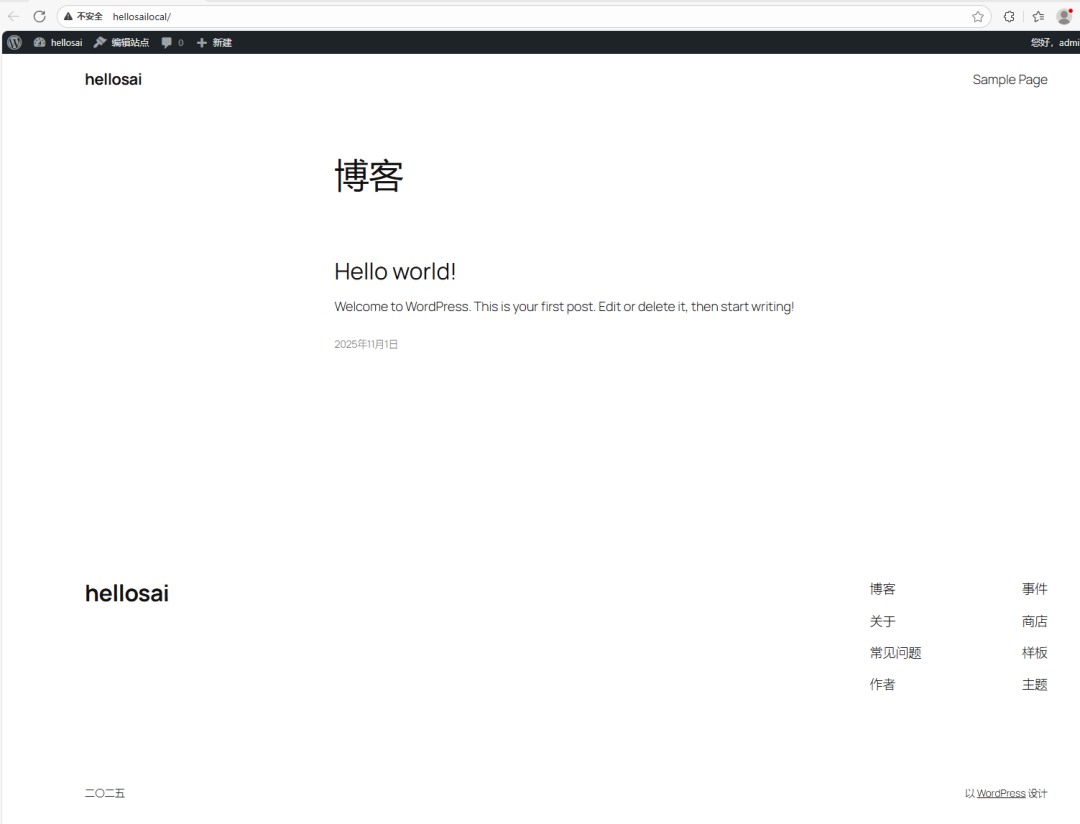
Task: Click the browser profile avatar
Action: point(1064,16)
